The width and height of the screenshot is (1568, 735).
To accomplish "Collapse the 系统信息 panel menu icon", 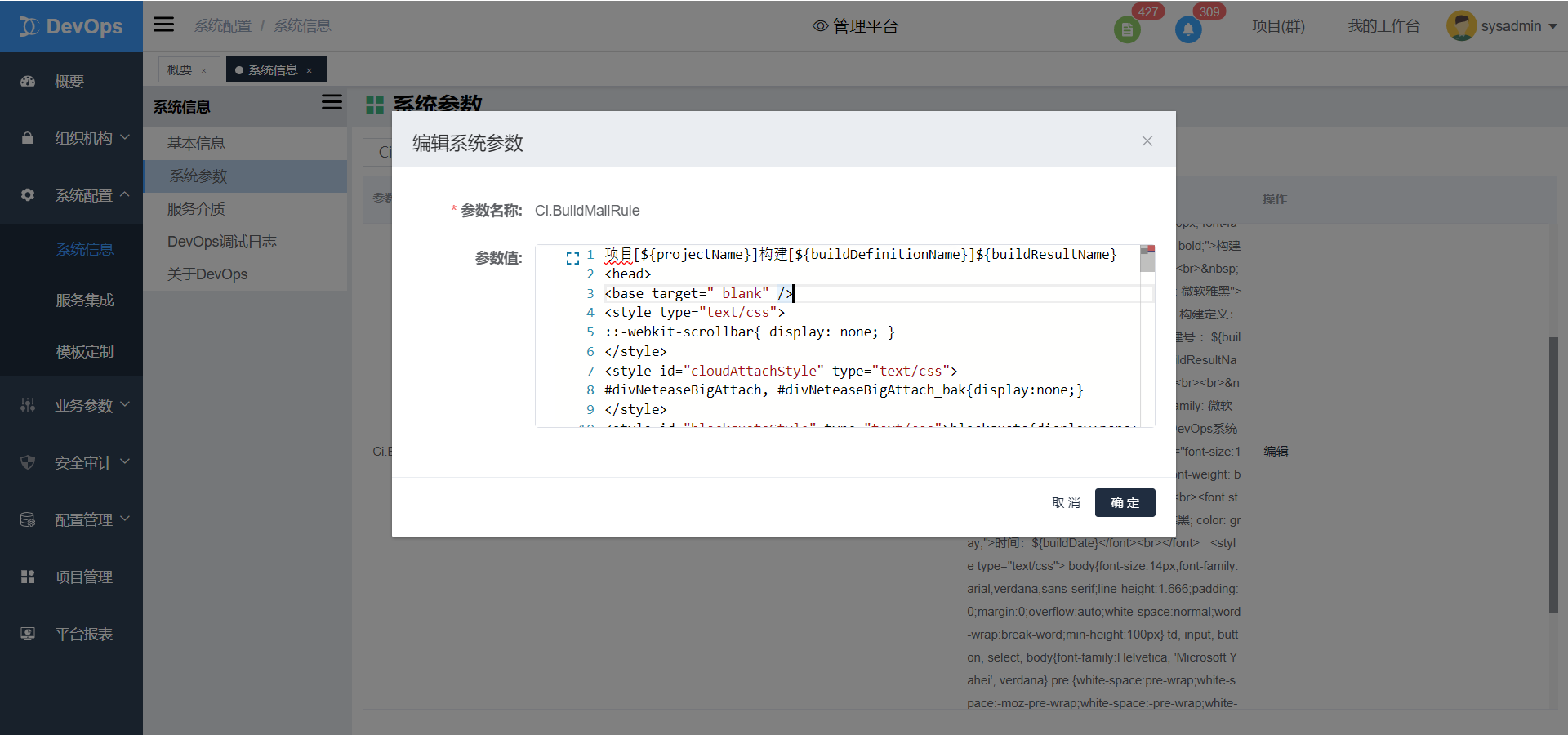I will pos(332,102).
